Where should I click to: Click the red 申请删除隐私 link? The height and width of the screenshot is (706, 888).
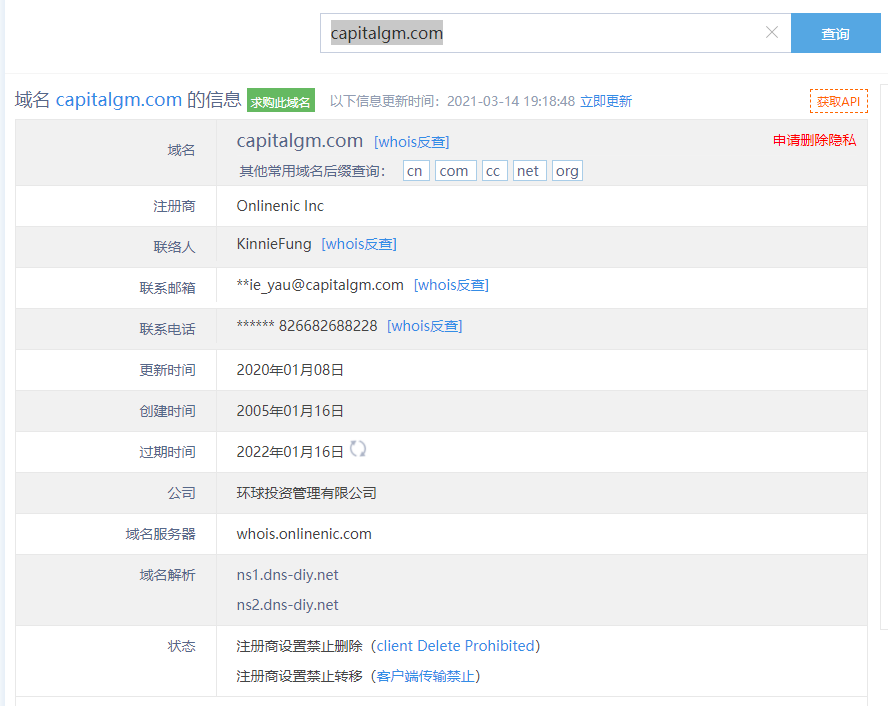814,140
